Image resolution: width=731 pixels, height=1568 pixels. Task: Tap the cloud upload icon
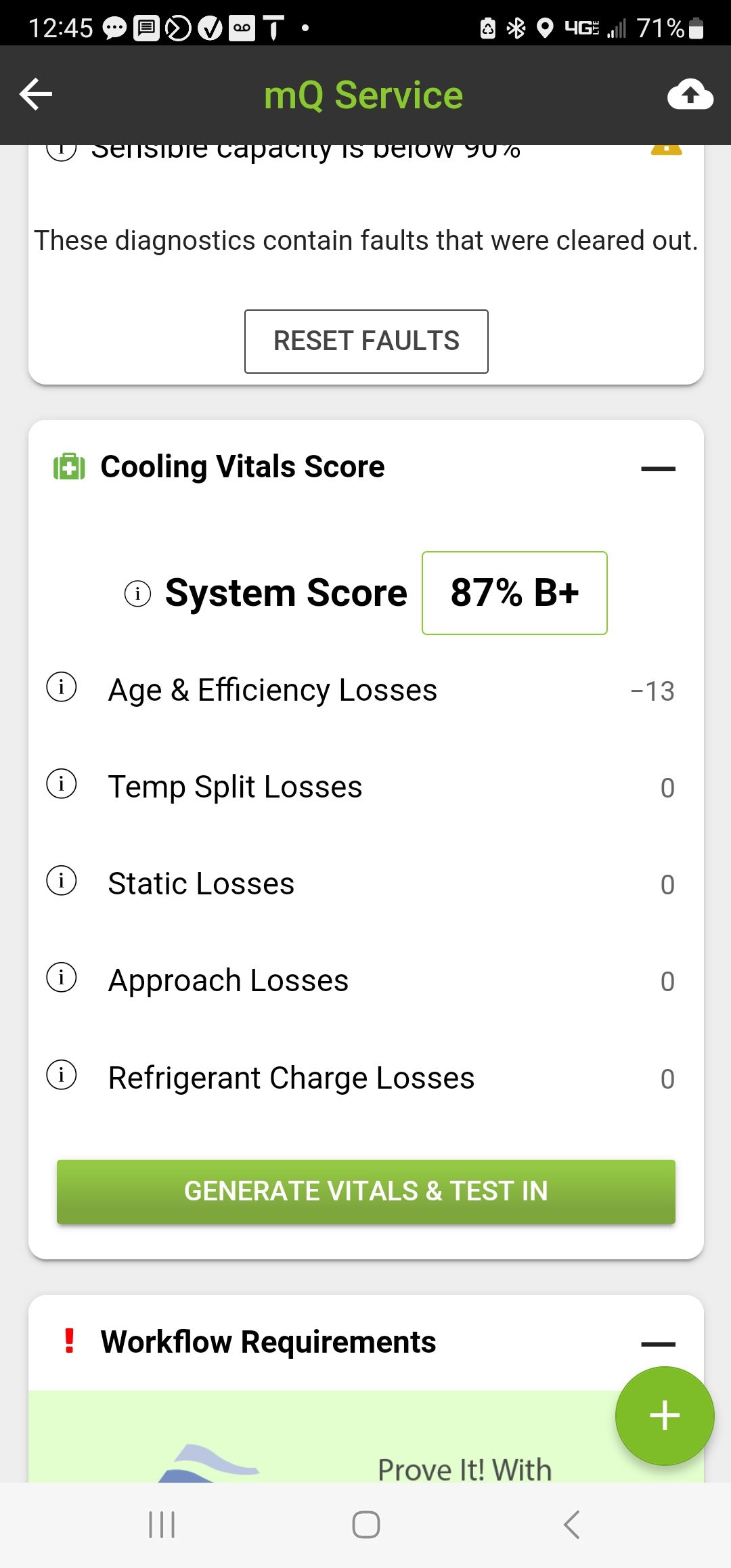click(x=690, y=94)
